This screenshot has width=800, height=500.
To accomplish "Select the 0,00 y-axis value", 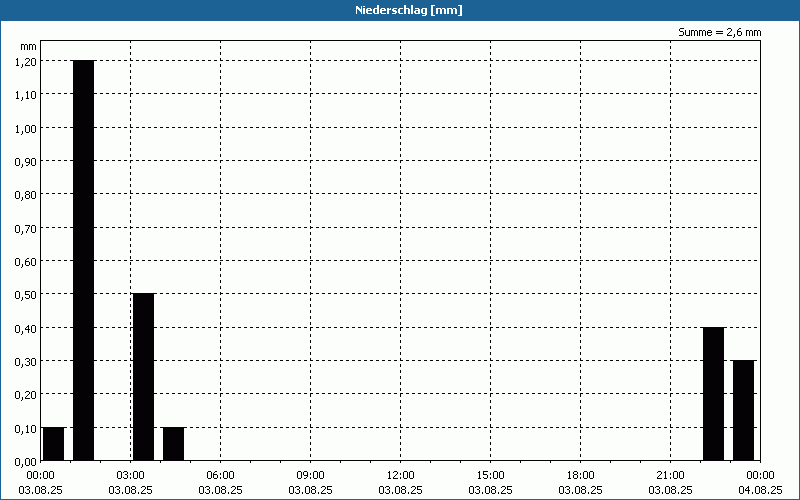I will pos(26,461).
